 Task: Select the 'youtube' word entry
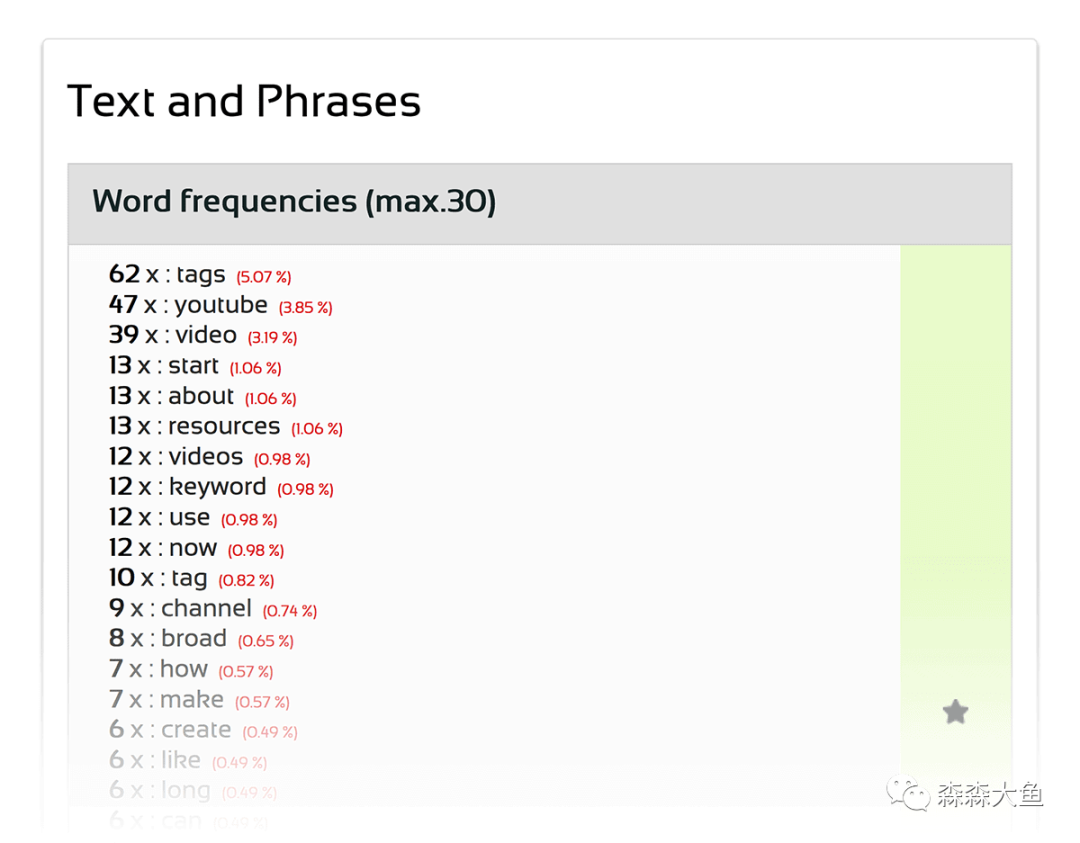220,305
